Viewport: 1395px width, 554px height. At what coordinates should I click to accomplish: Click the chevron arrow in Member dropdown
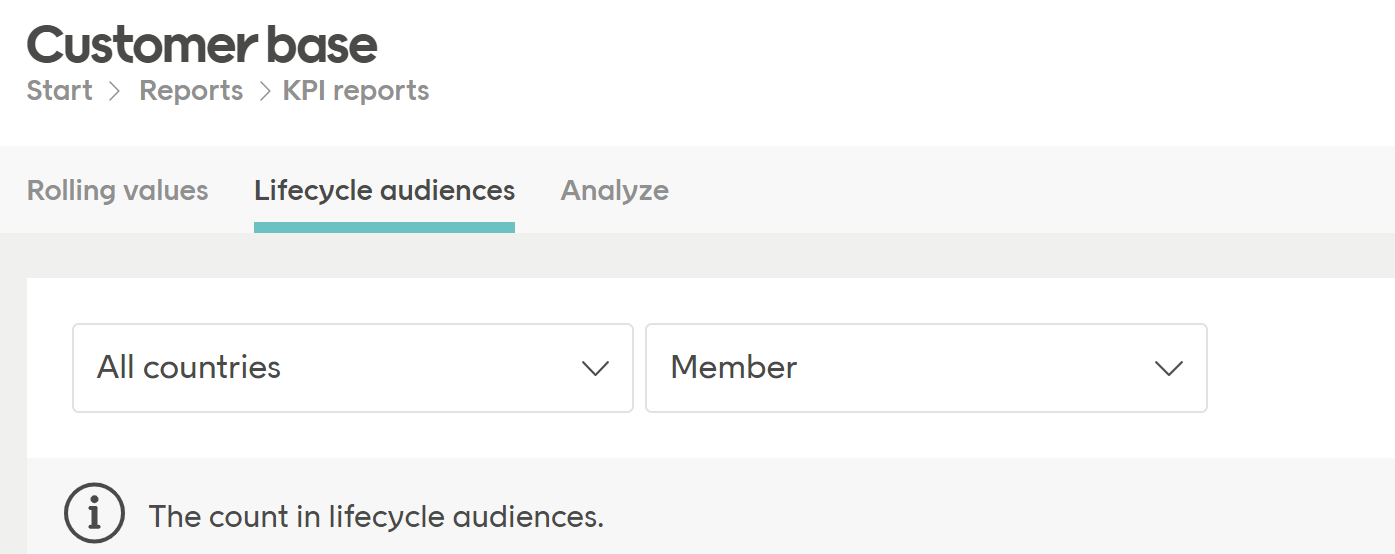tap(1168, 368)
